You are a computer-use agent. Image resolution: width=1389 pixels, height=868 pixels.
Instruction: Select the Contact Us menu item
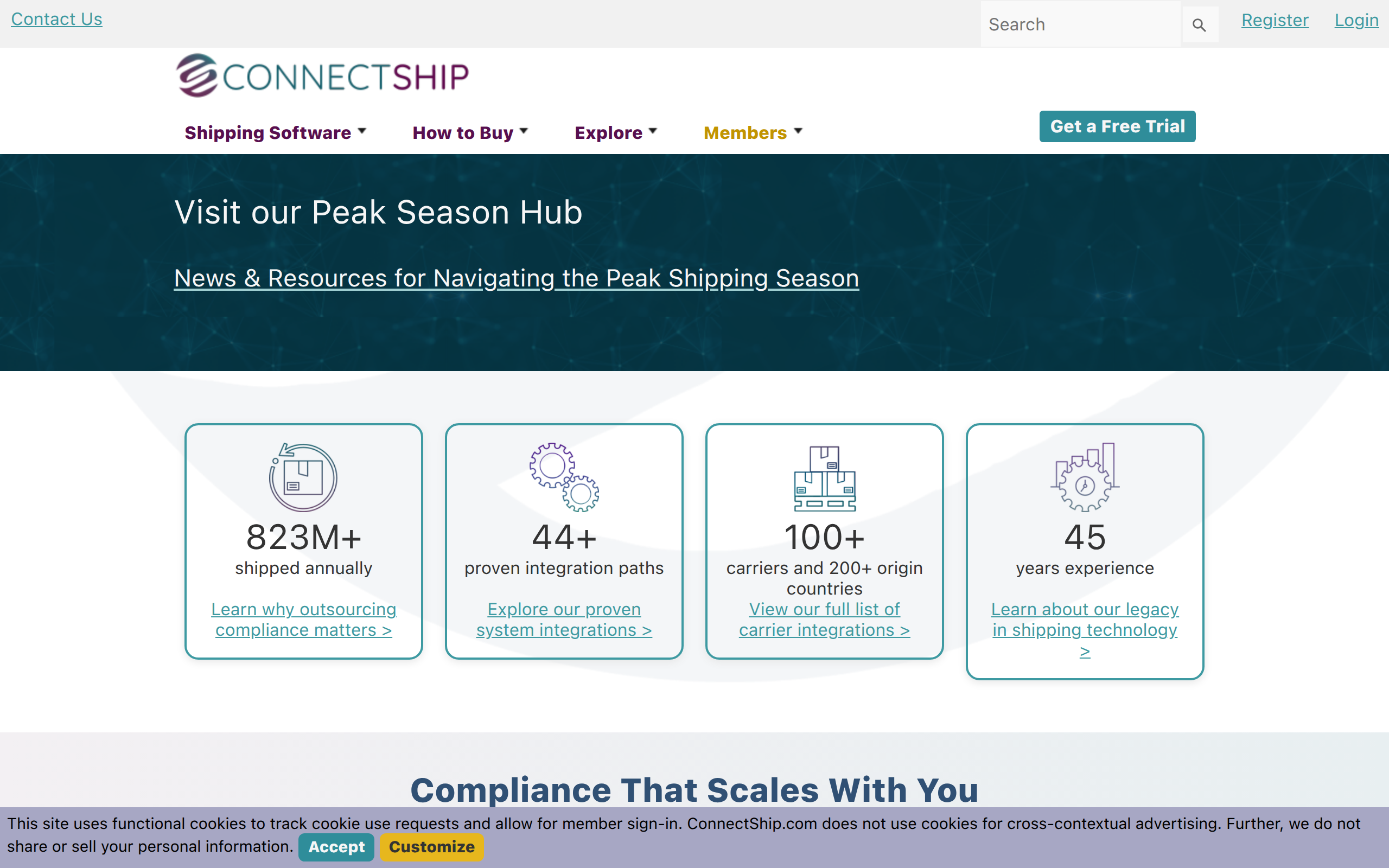pos(56,19)
